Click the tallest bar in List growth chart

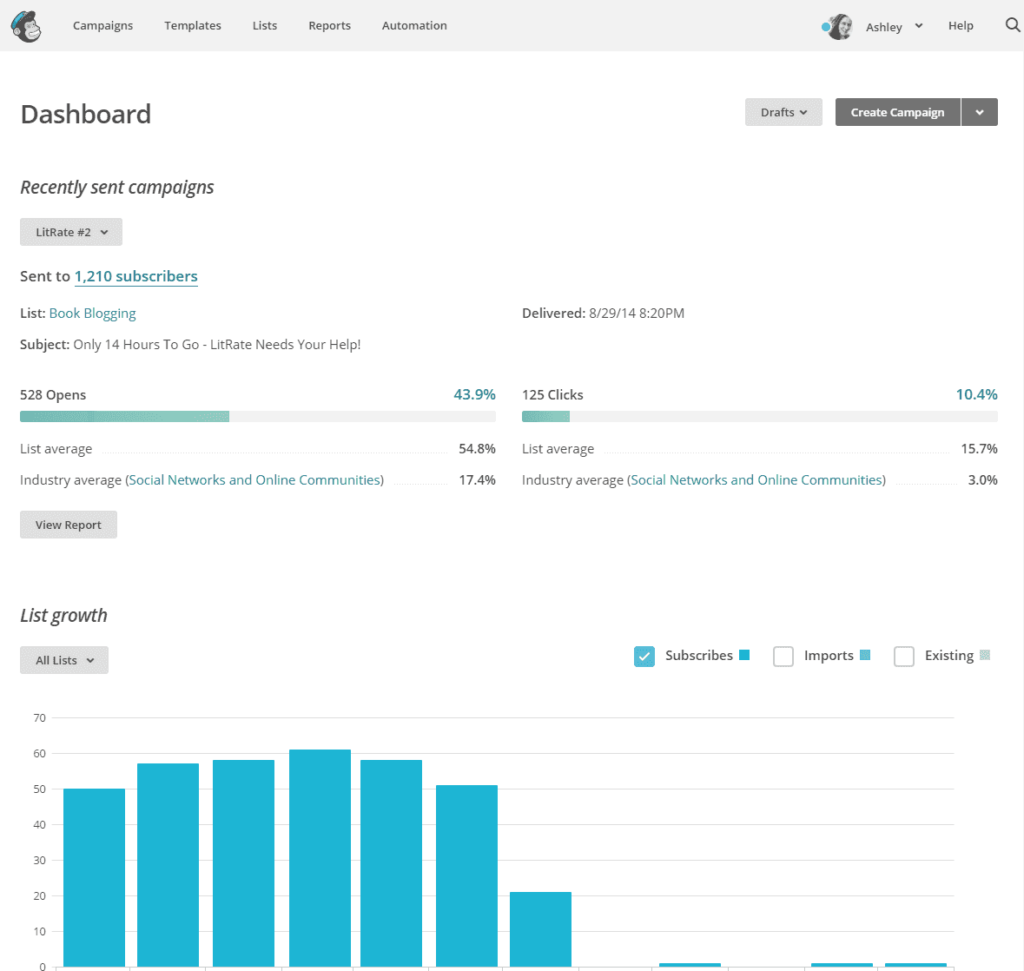[320, 858]
